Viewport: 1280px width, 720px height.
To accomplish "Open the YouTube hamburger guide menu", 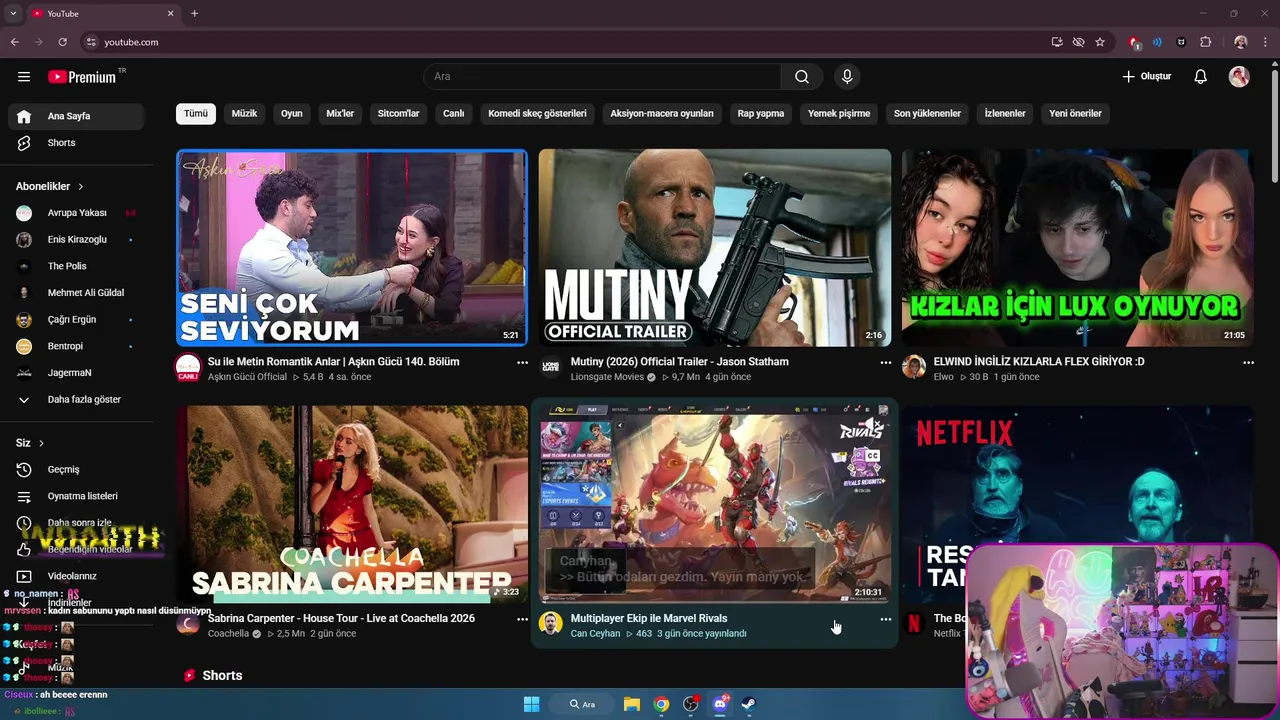I will pos(24,77).
